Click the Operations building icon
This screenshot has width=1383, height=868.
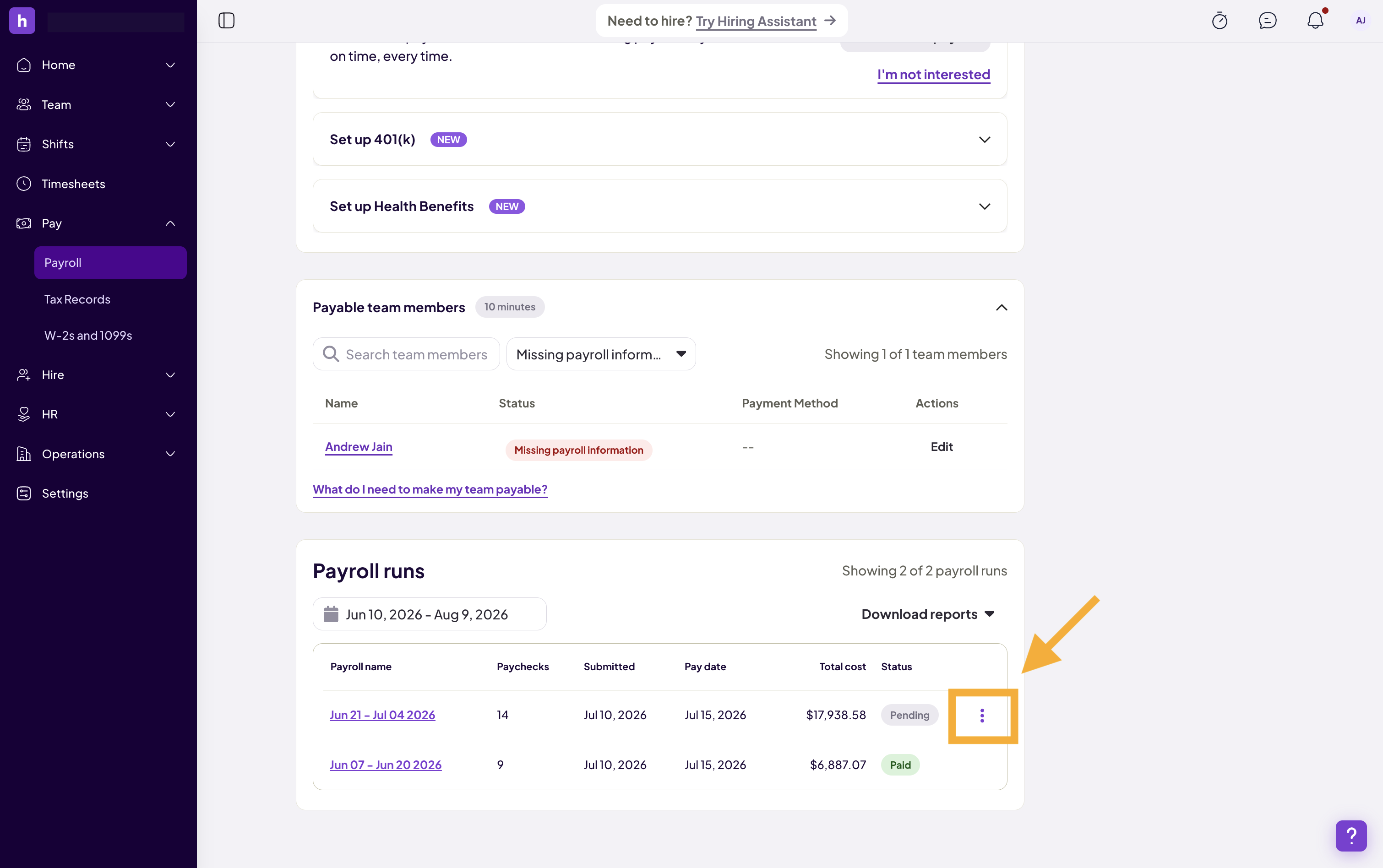click(23, 454)
